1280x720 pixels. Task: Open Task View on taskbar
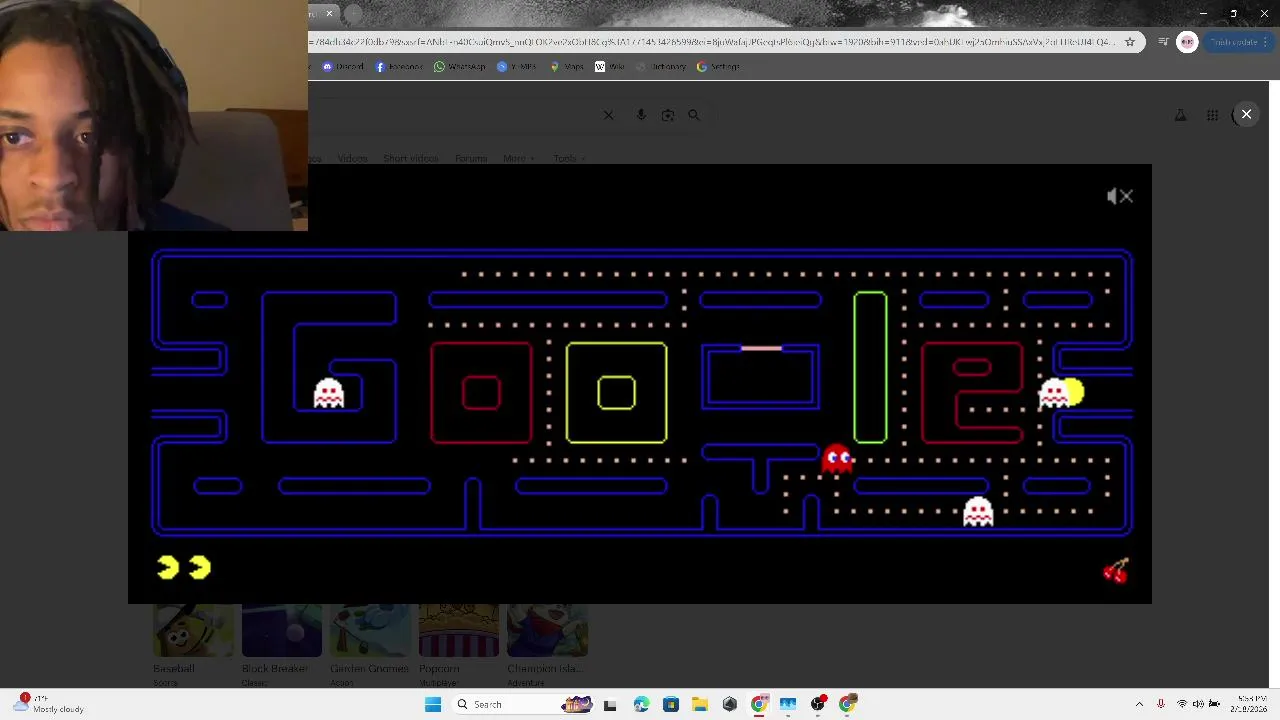pyautogui.click(x=610, y=704)
